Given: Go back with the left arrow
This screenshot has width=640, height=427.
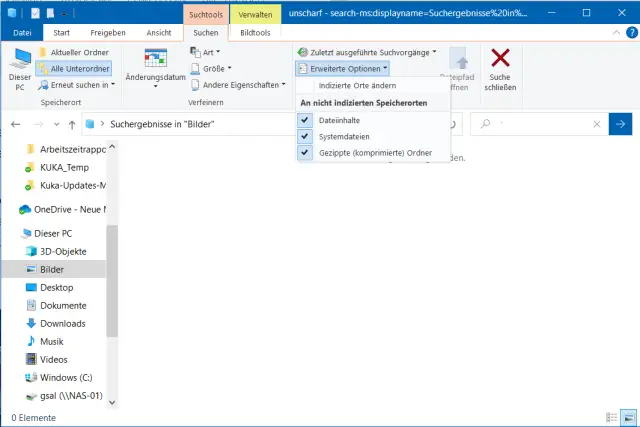Looking at the screenshot, I should click(x=16, y=124).
